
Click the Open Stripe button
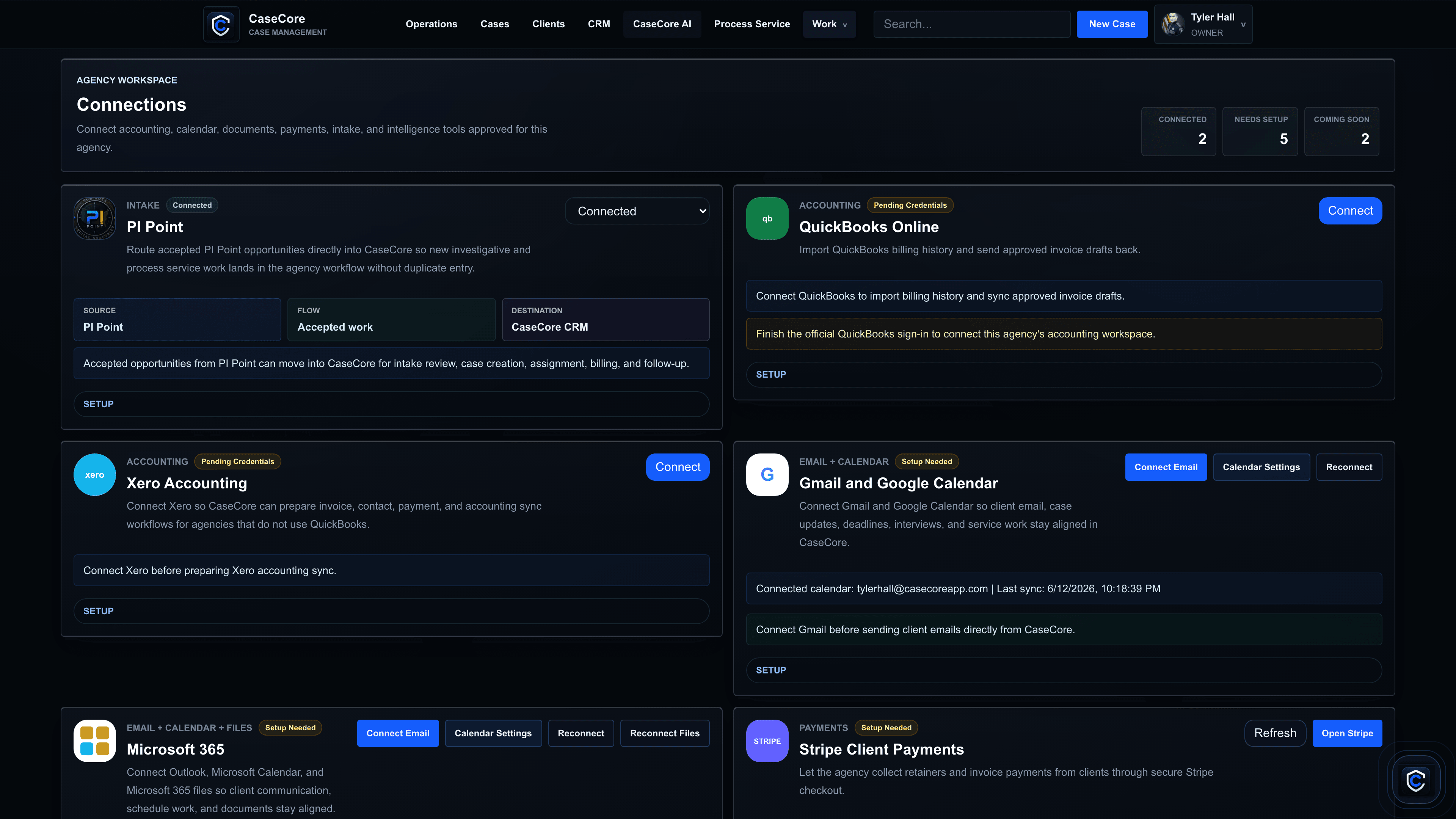click(x=1347, y=733)
